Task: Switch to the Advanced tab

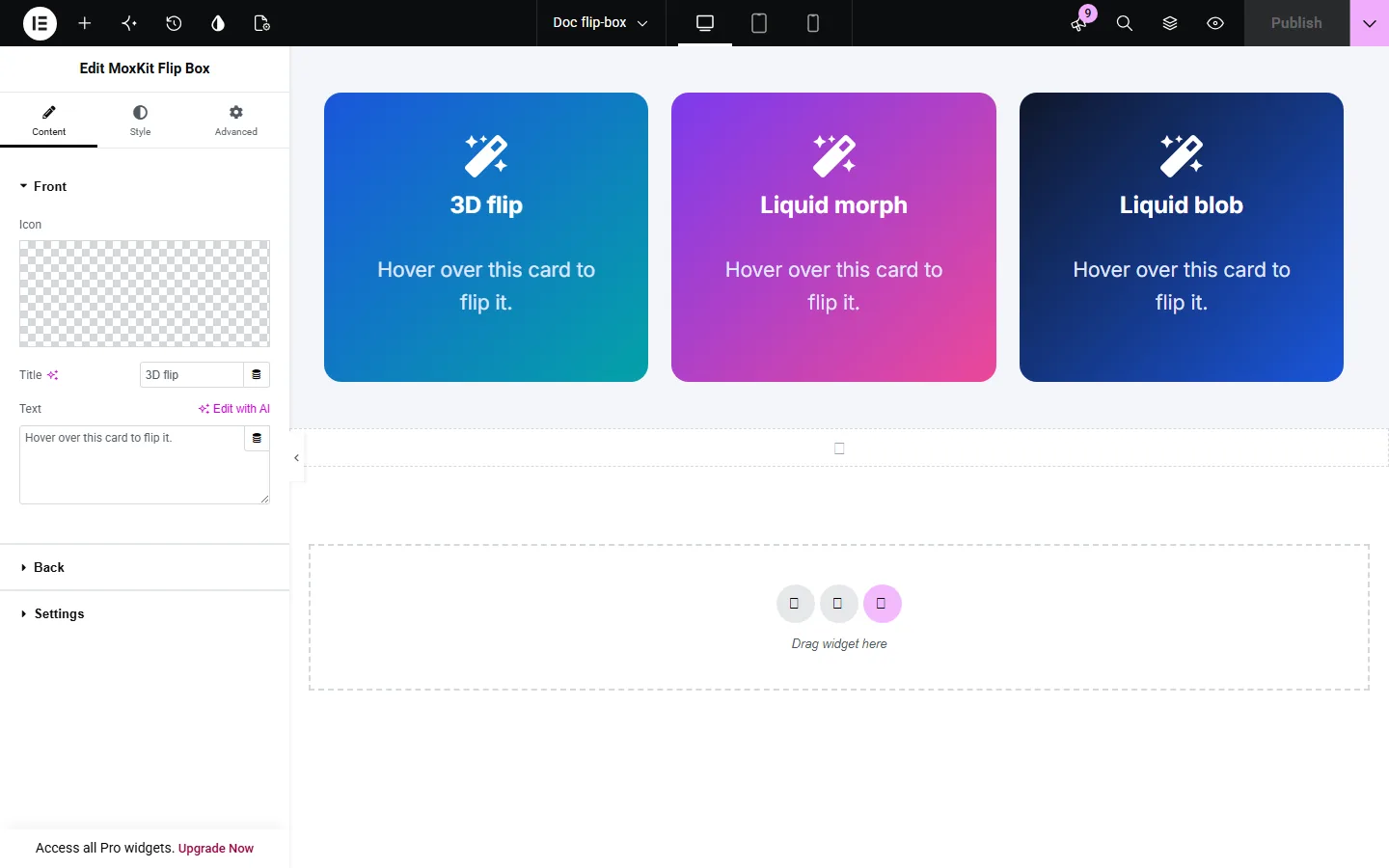Action: [236, 121]
